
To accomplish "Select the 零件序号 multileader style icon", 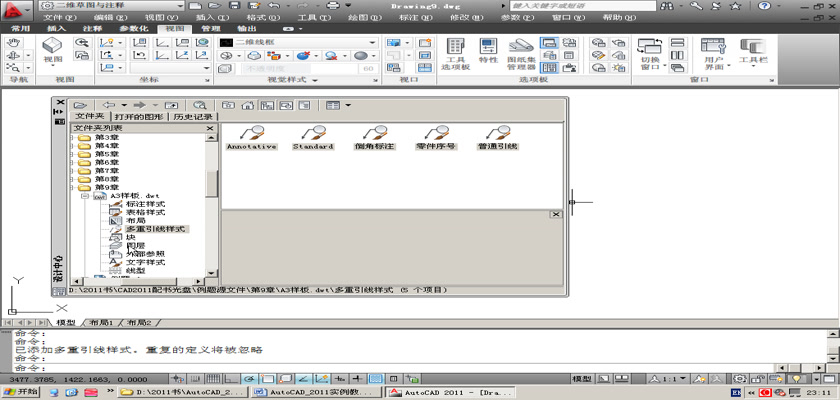I will 436,138.
